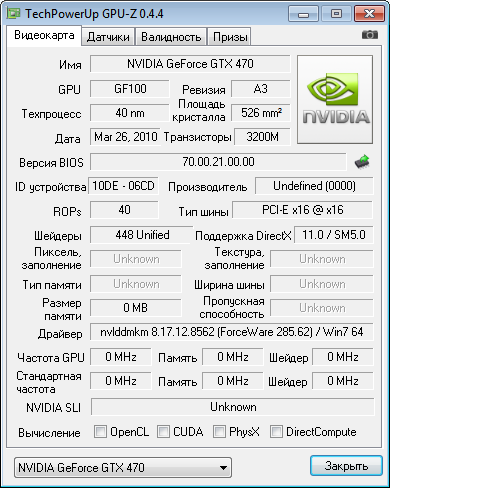This screenshot has height=488, width=480.
Task: Click DirectX support 11.0 / SM5.0
Action: tap(334, 235)
